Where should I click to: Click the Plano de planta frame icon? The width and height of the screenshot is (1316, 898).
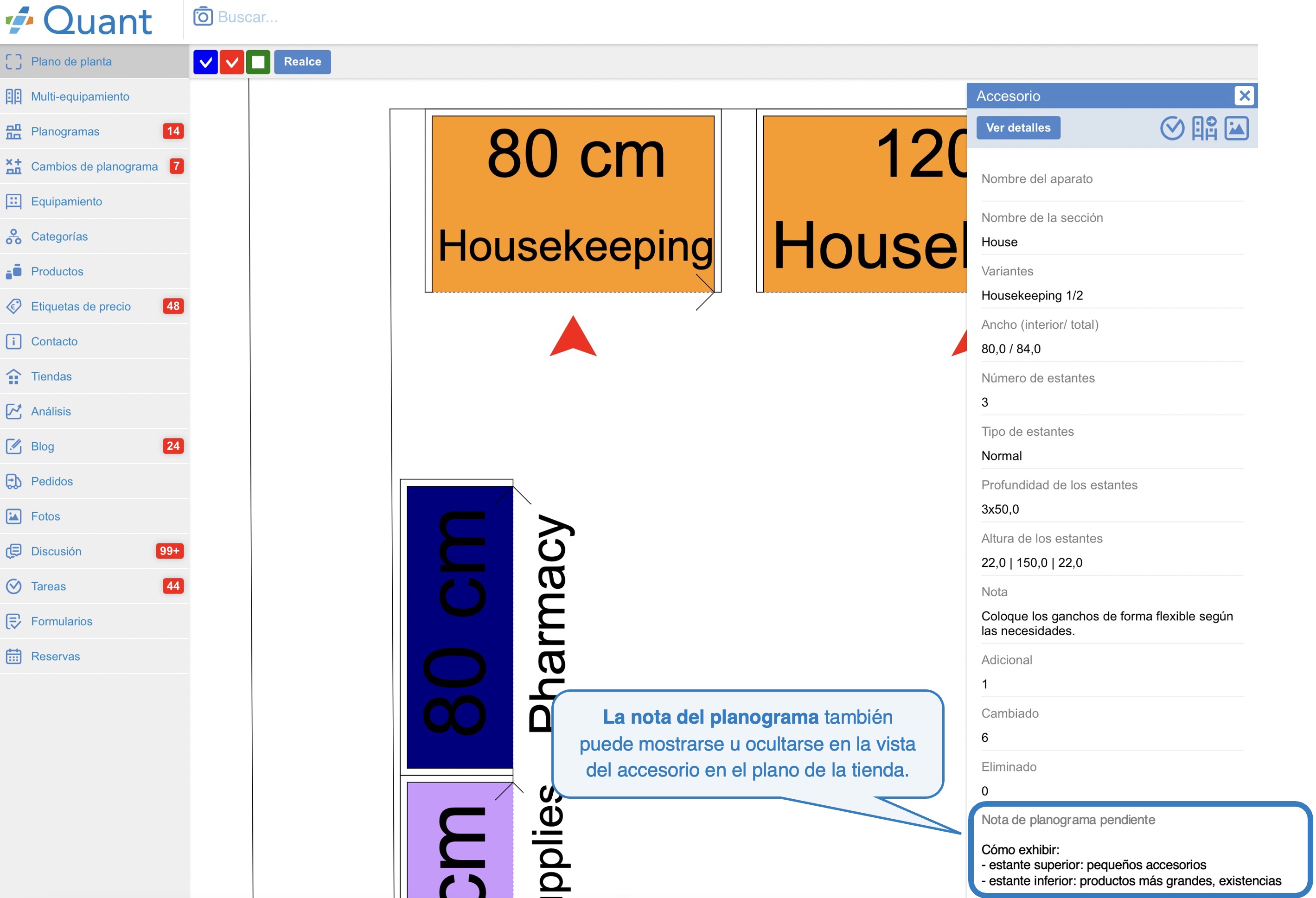[13, 61]
